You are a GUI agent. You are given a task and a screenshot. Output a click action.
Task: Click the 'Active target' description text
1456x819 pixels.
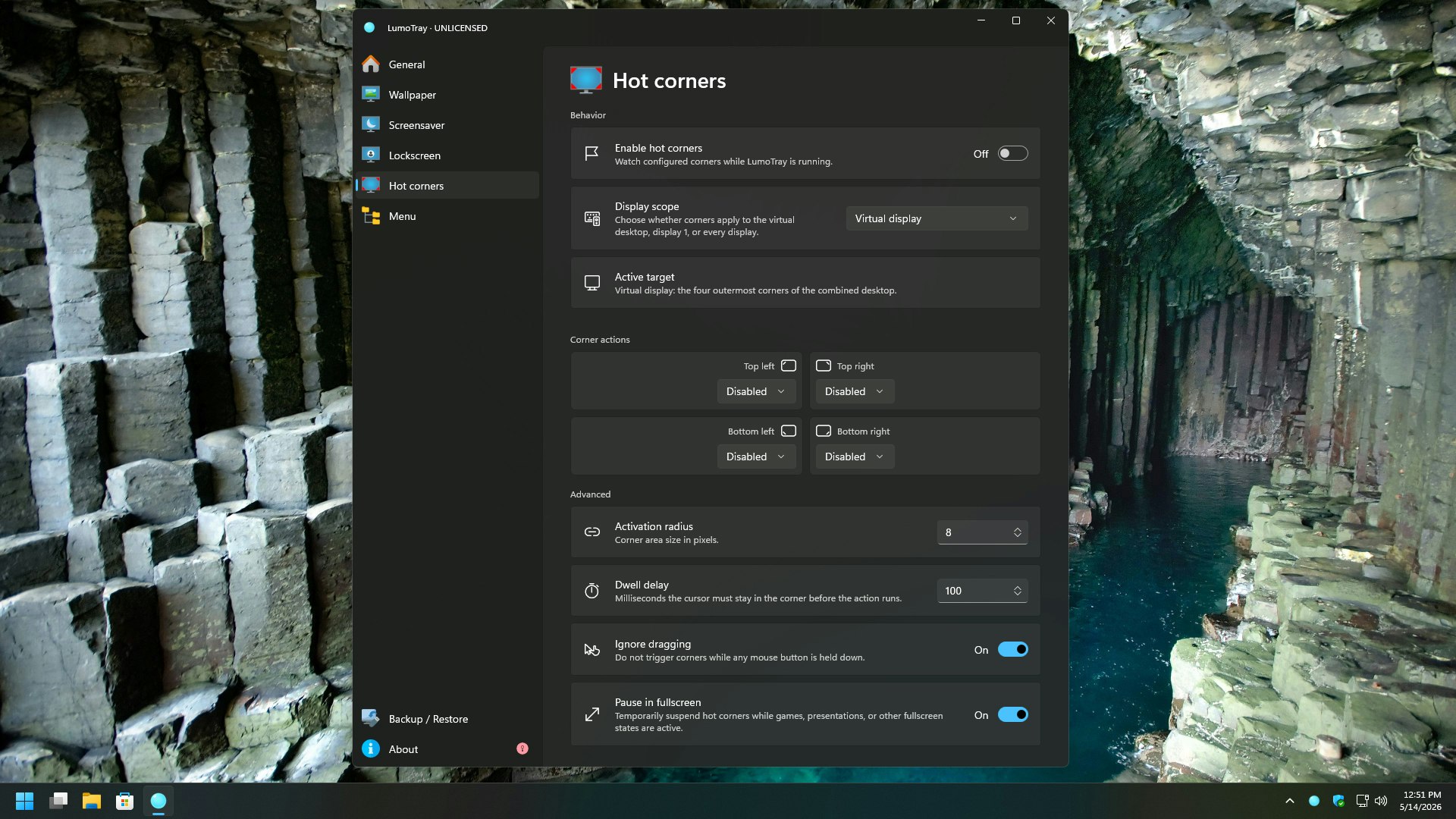(755, 290)
